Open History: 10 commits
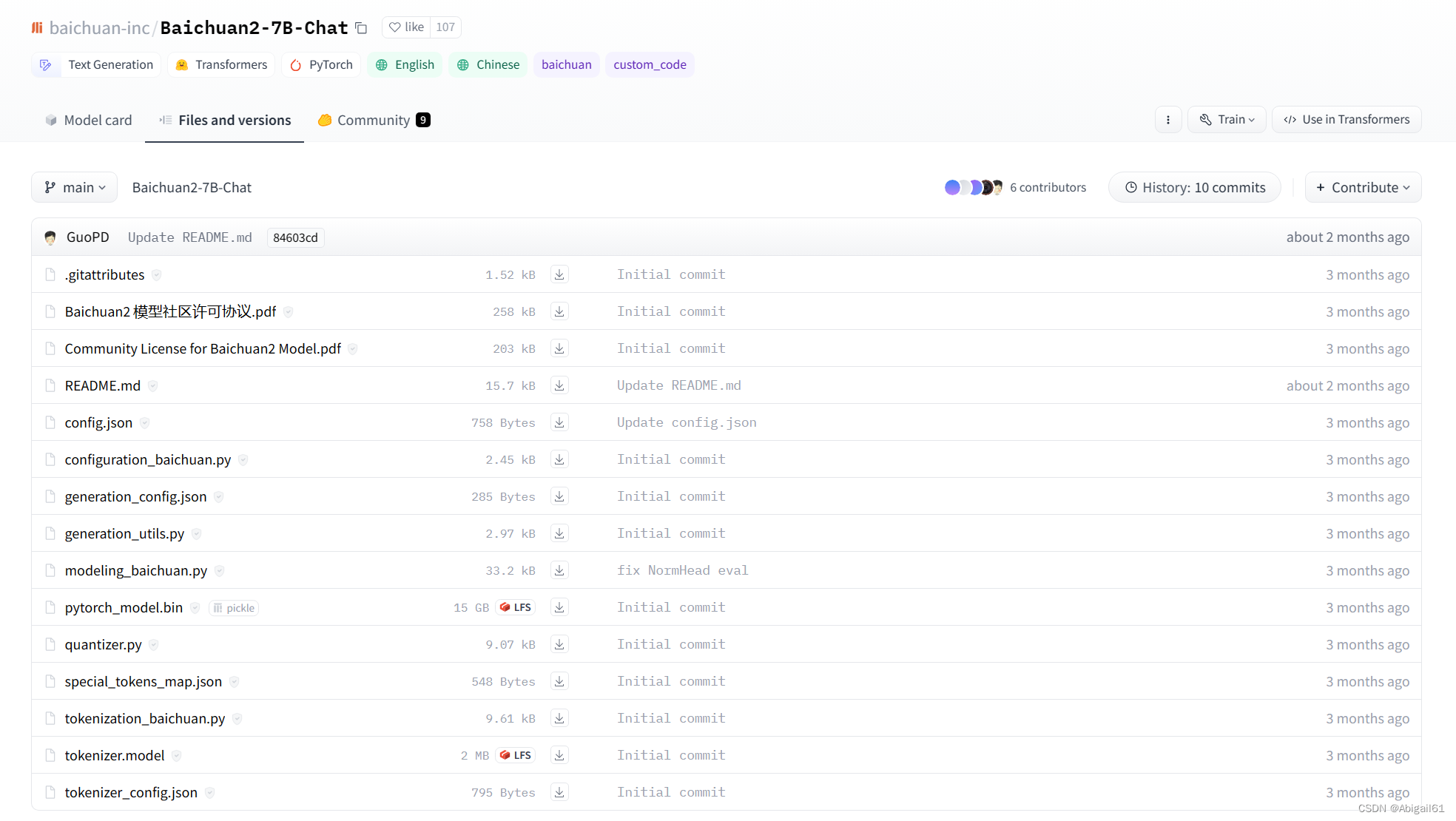 coord(1195,188)
